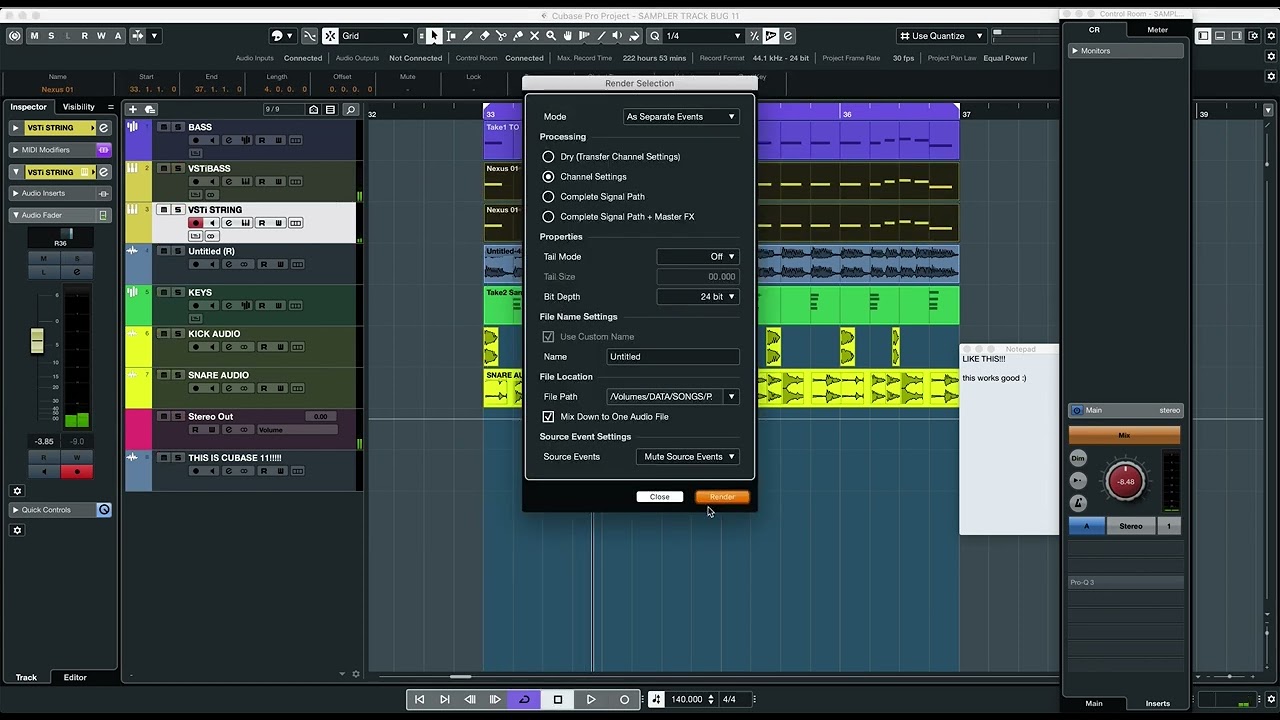The width and height of the screenshot is (1280, 720).
Task: Click the Add Track plus icon
Action: (x=133, y=109)
